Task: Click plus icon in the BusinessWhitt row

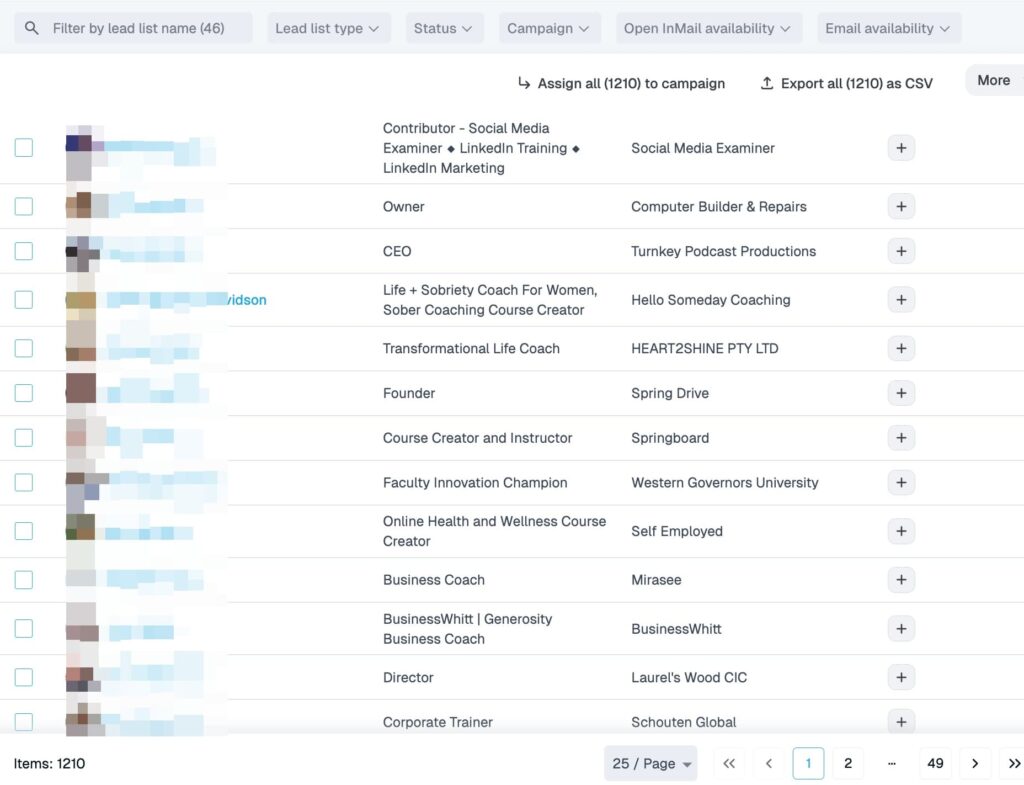Action: [901, 629]
